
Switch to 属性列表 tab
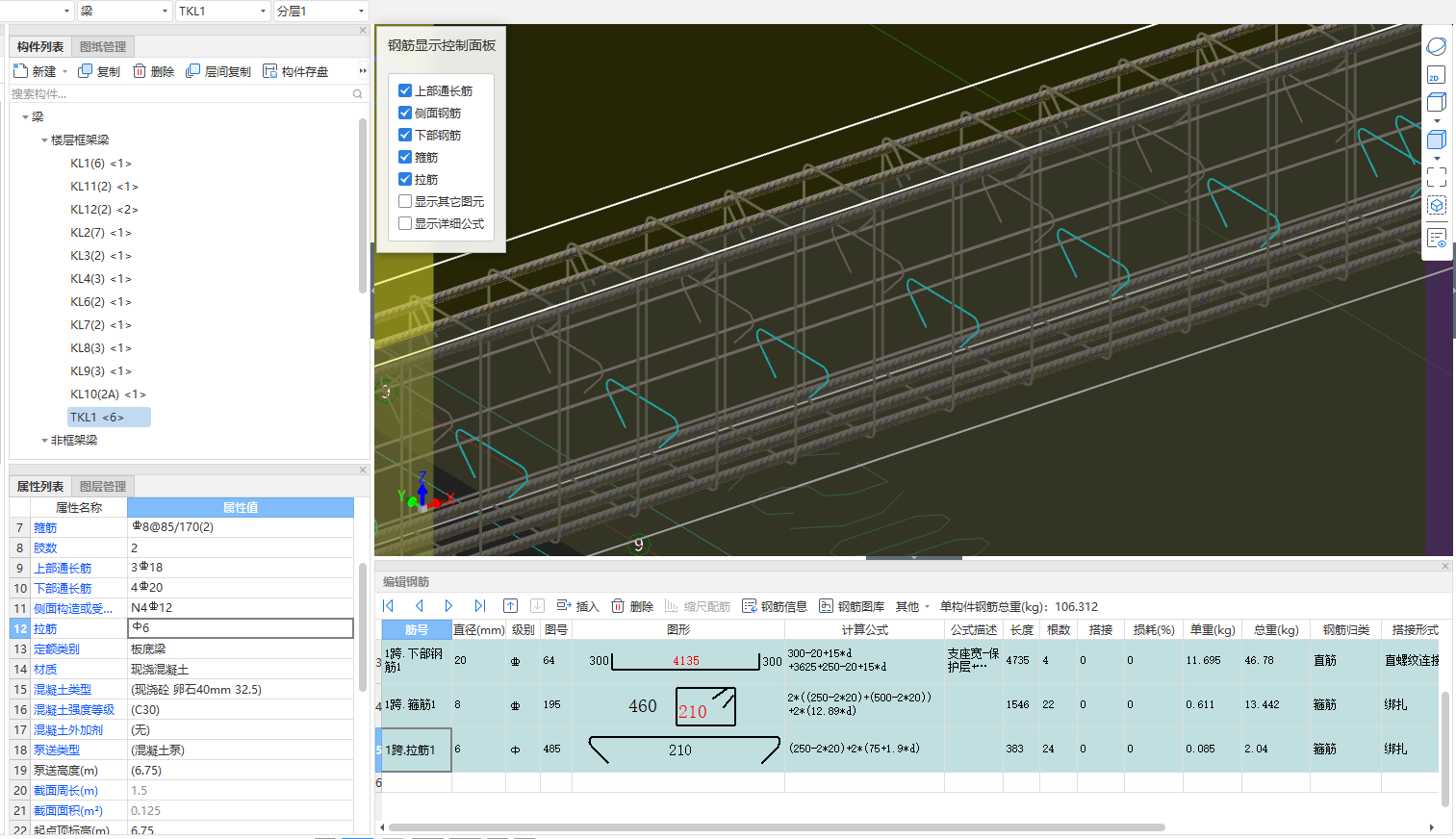coord(40,486)
